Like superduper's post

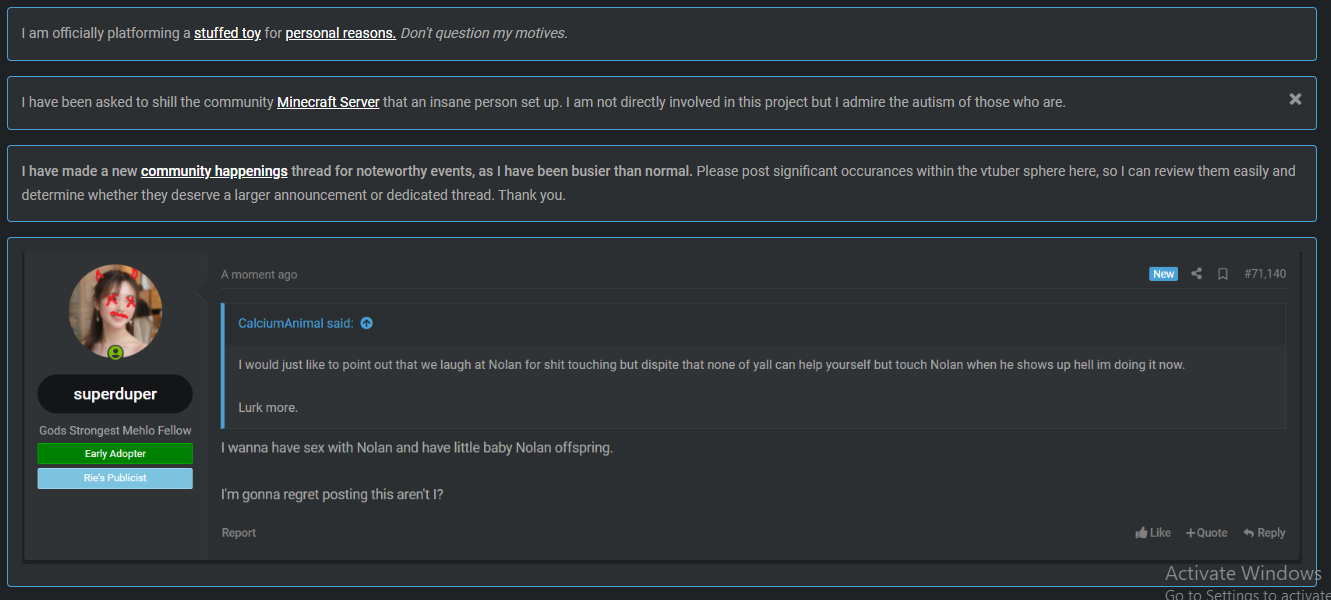(x=1153, y=533)
